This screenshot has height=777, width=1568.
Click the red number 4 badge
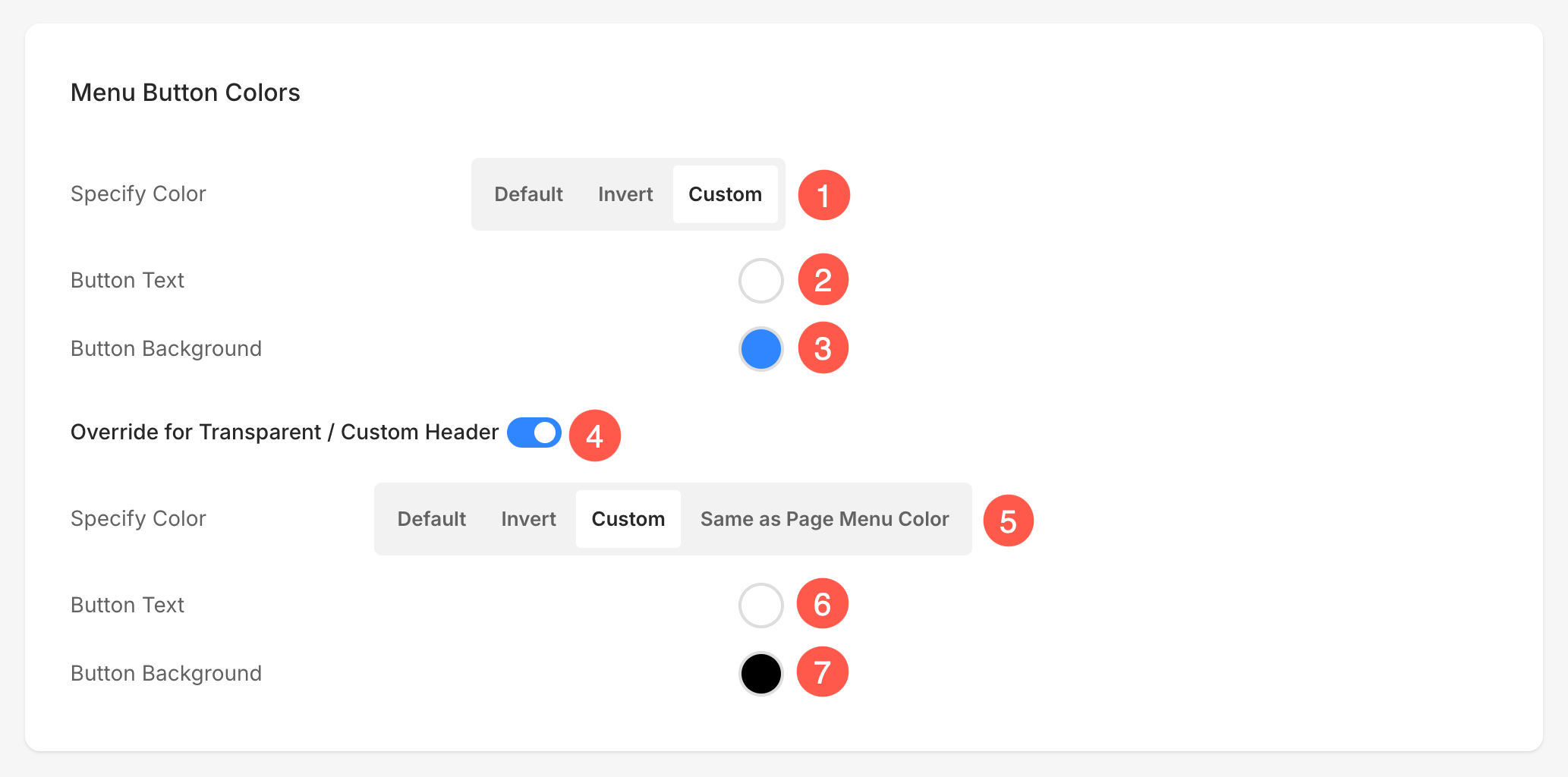[594, 436]
